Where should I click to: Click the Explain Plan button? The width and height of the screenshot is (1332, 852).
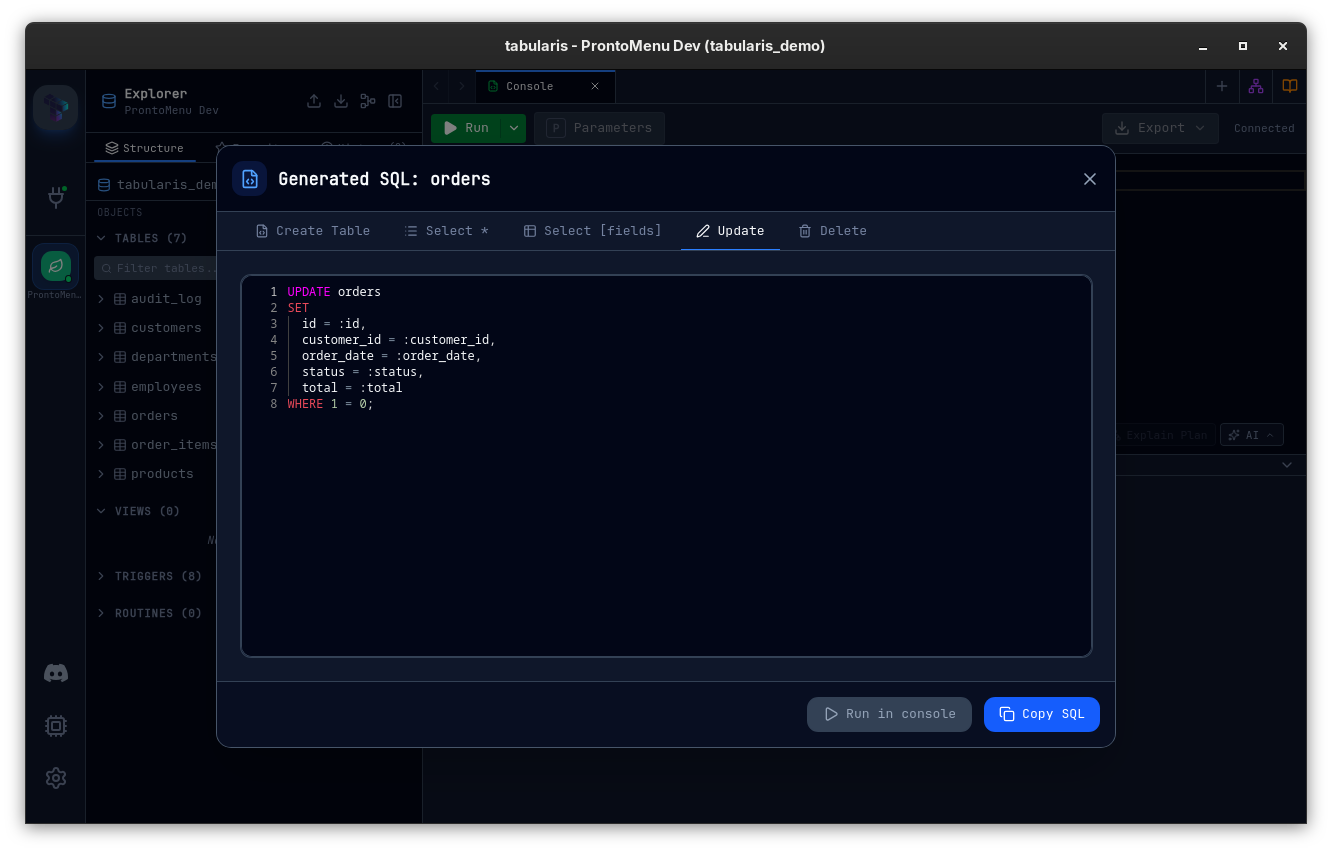(1166, 435)
